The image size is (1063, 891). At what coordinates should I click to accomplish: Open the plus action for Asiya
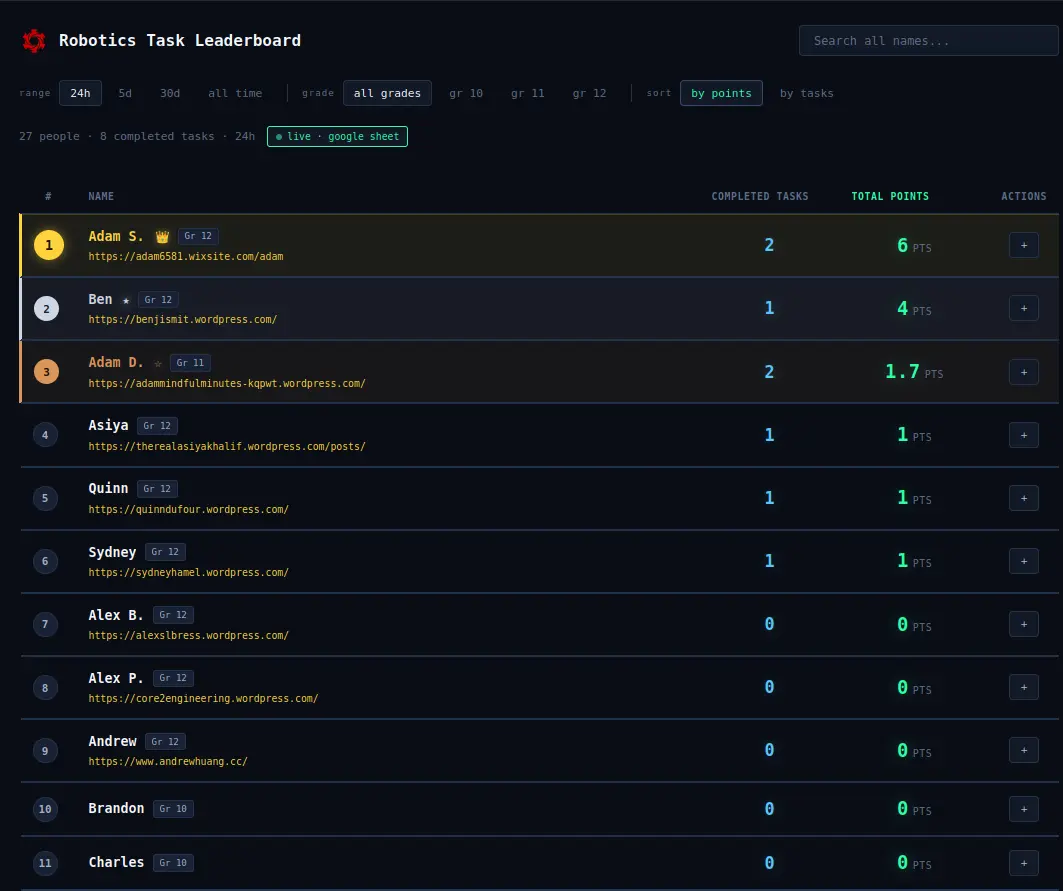click(x=1024, y=435)
